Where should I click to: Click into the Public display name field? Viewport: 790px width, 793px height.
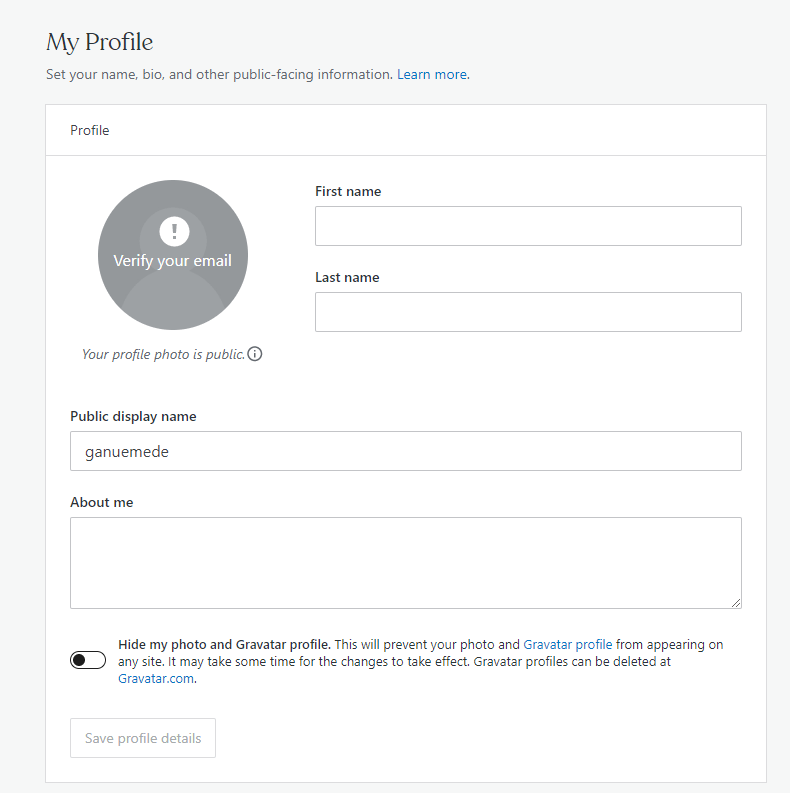point(406,451)
